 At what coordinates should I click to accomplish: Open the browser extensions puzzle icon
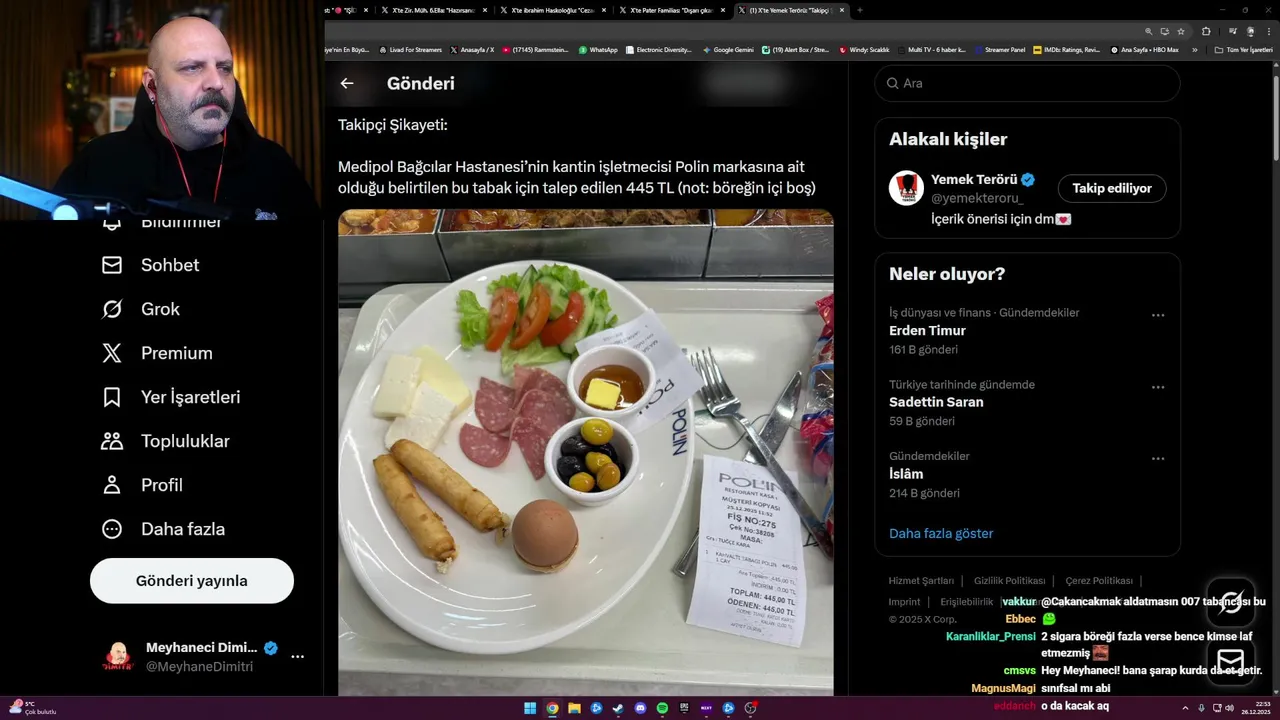coord(1206,31)
